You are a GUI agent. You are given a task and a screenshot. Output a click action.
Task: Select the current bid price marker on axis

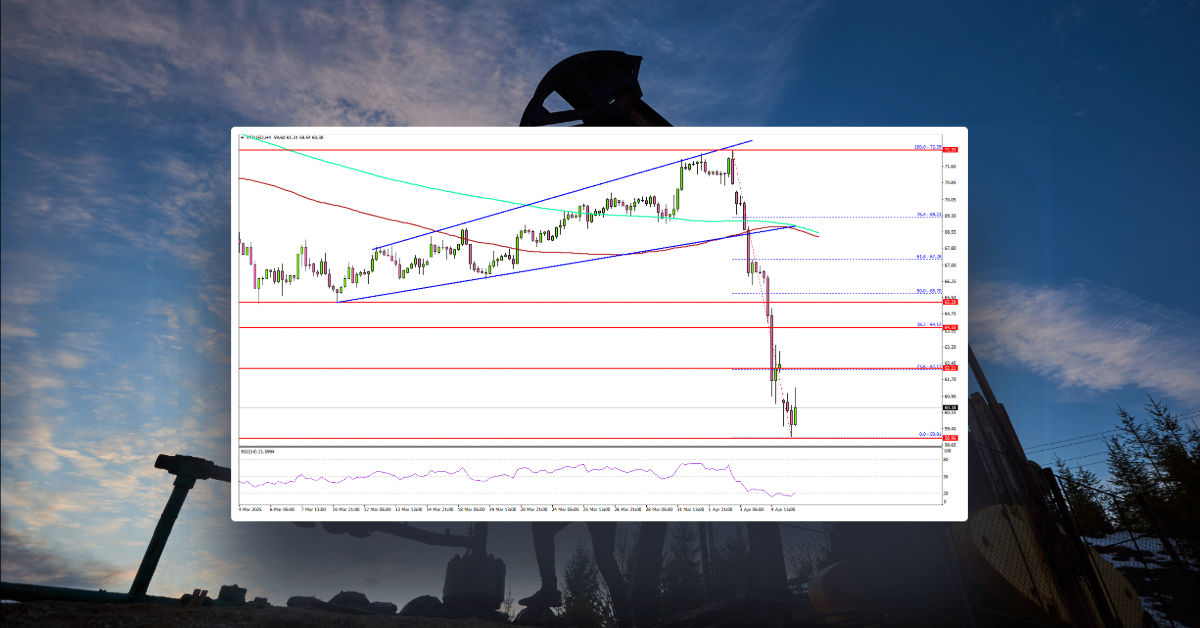pyautogui.click(x=950, y=407)
